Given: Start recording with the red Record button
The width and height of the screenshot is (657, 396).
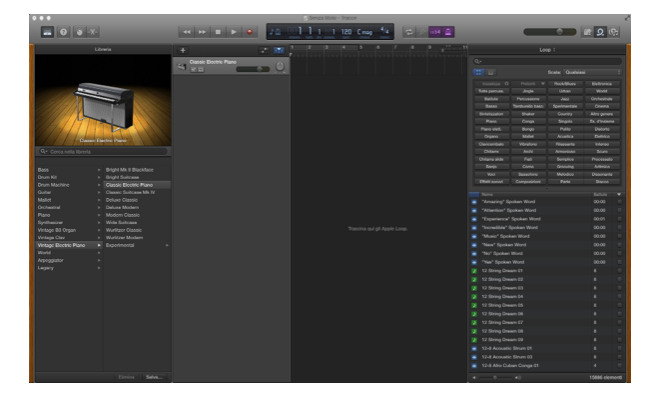Looking at the screenshot, I should [250, 32].
